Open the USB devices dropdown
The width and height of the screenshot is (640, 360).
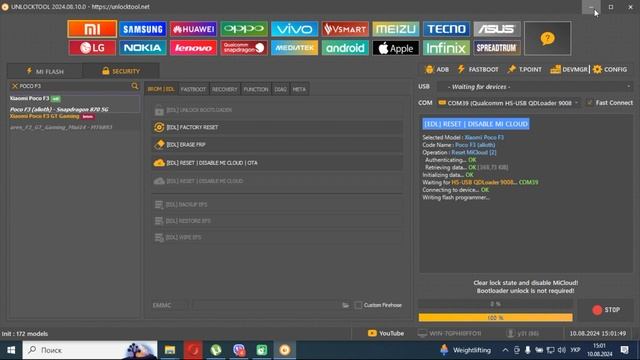coord(535,87)
